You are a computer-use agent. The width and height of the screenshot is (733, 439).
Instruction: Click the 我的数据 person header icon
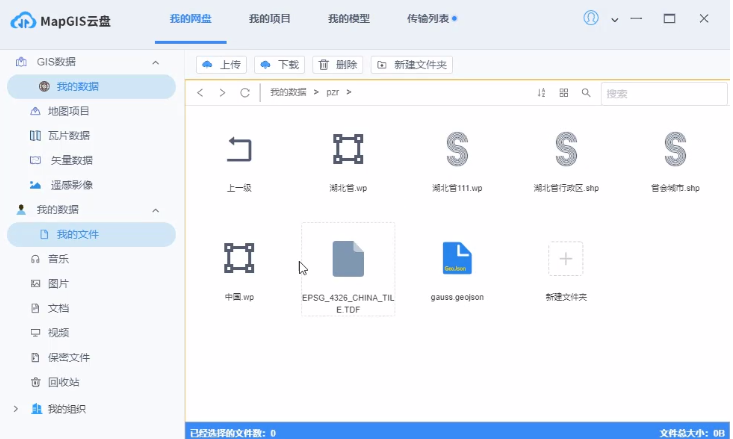click(21, 209)
